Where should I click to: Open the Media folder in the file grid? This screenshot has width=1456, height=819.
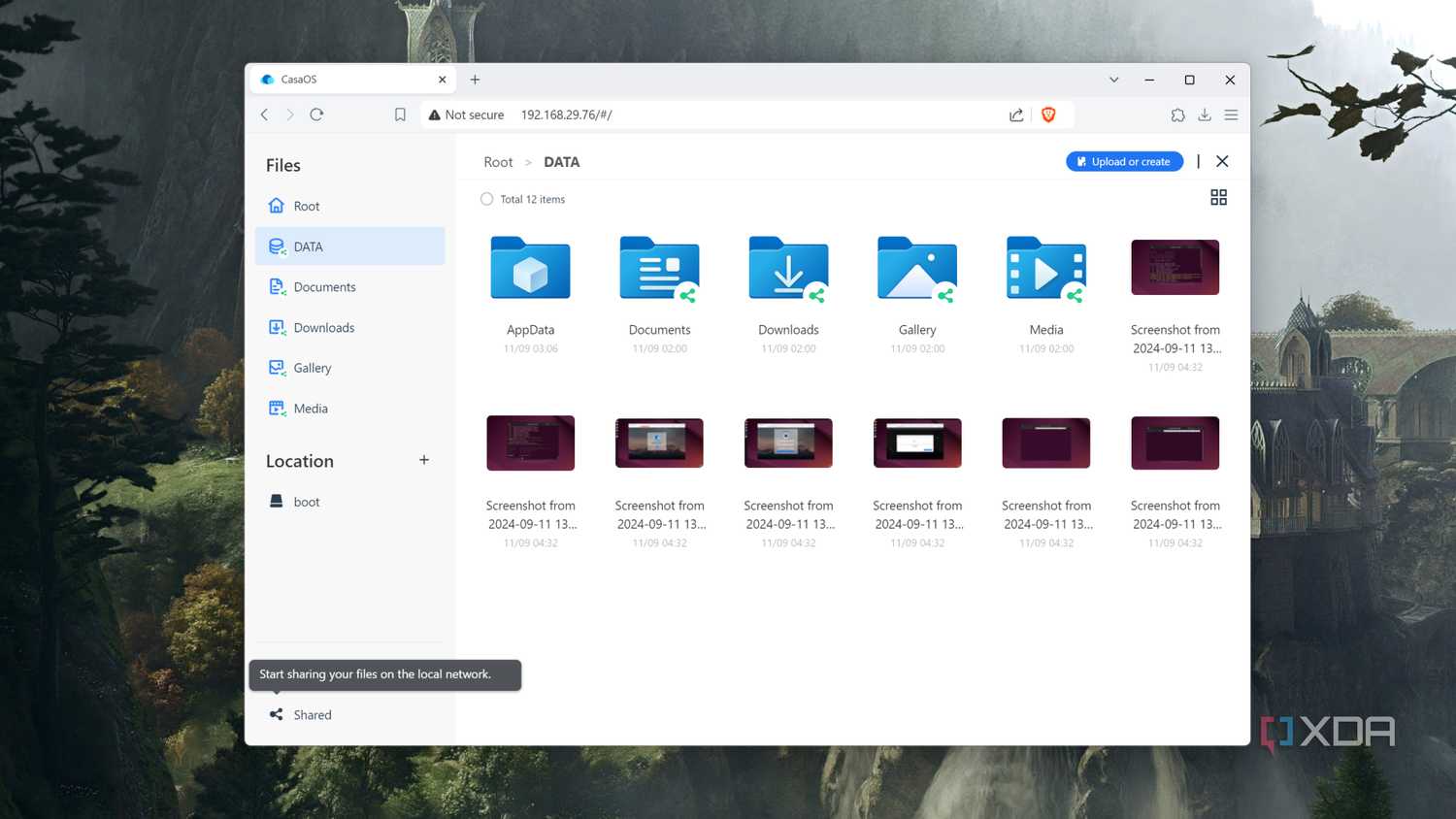1046,268
